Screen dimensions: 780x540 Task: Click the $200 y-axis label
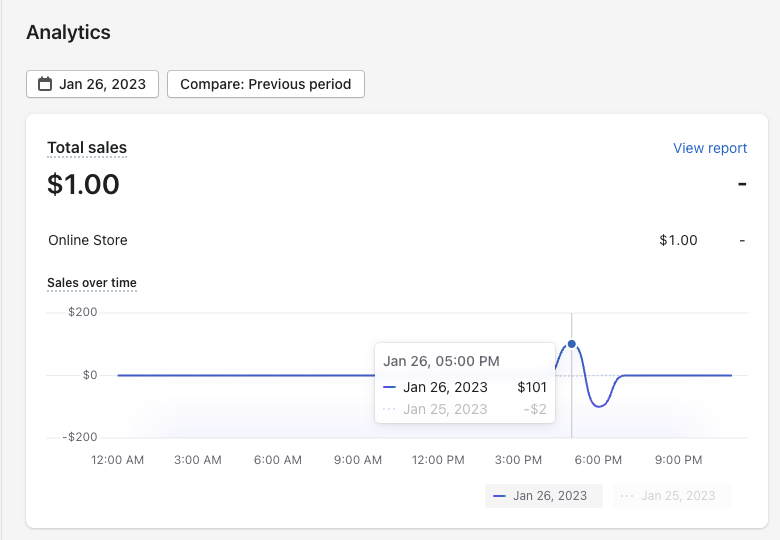click(x=81, y=312)
